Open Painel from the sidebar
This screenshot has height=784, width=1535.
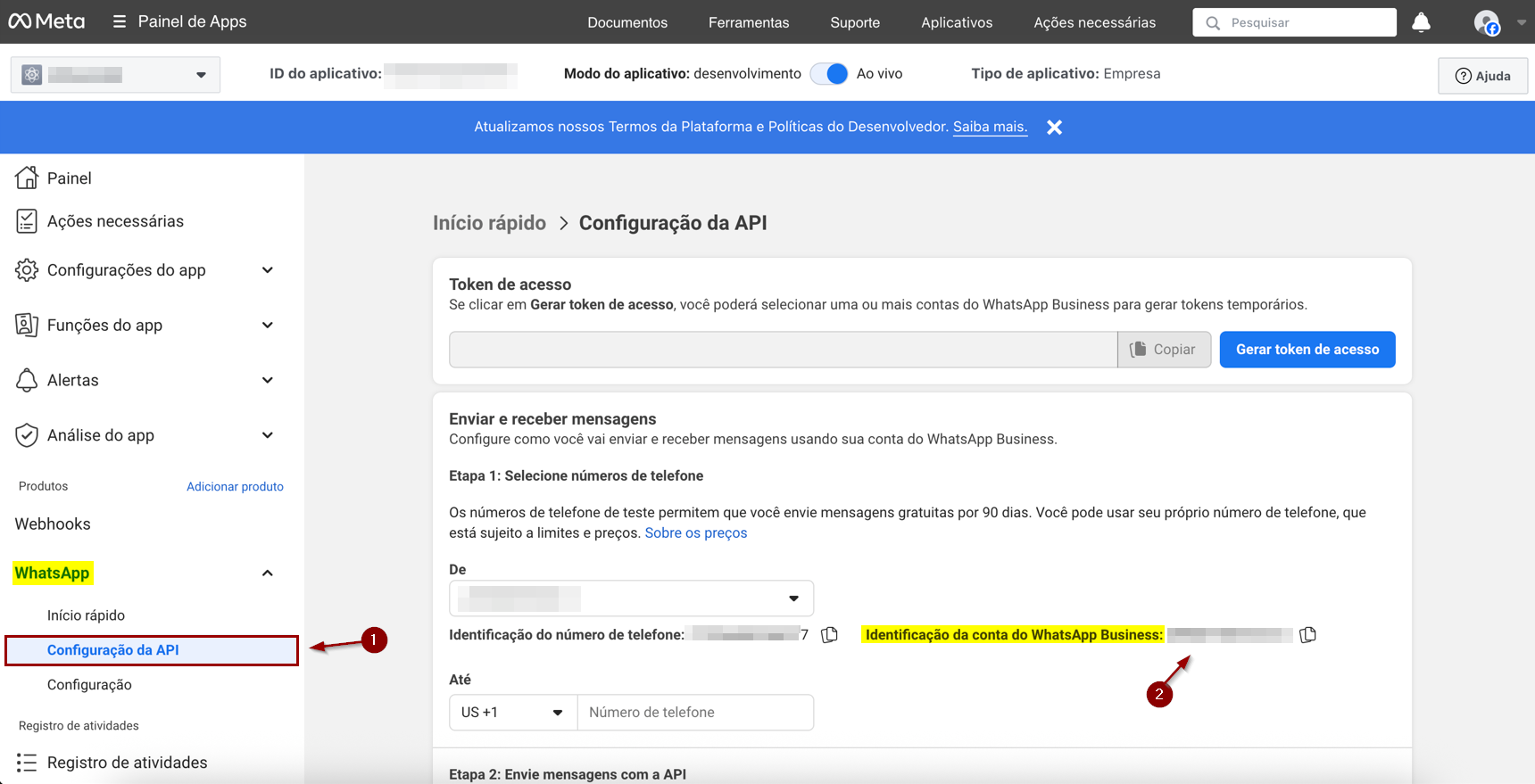coord(69,178)
